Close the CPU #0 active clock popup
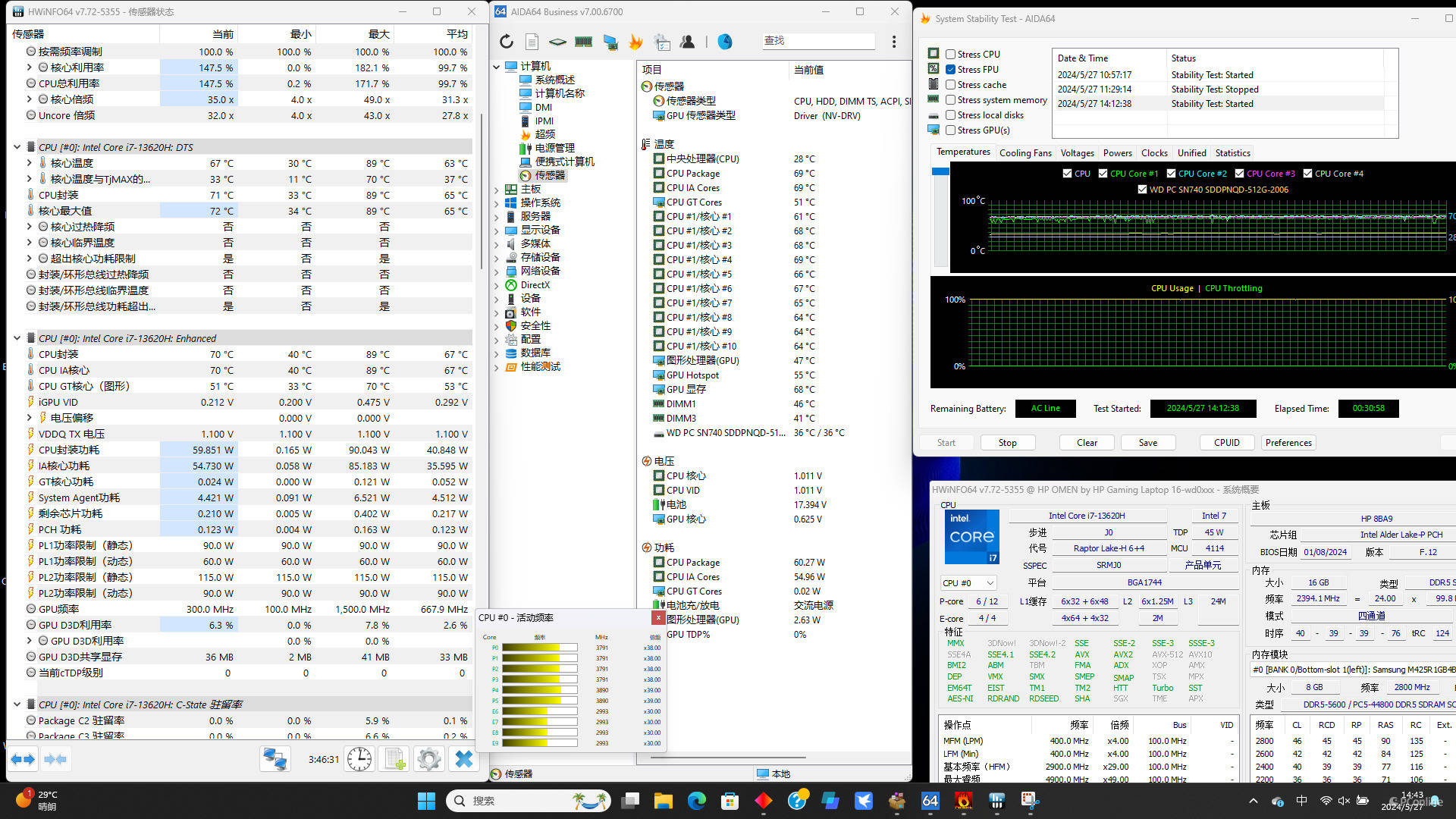1456x819 pixels. pyautogui.click(x=658, y=618)
